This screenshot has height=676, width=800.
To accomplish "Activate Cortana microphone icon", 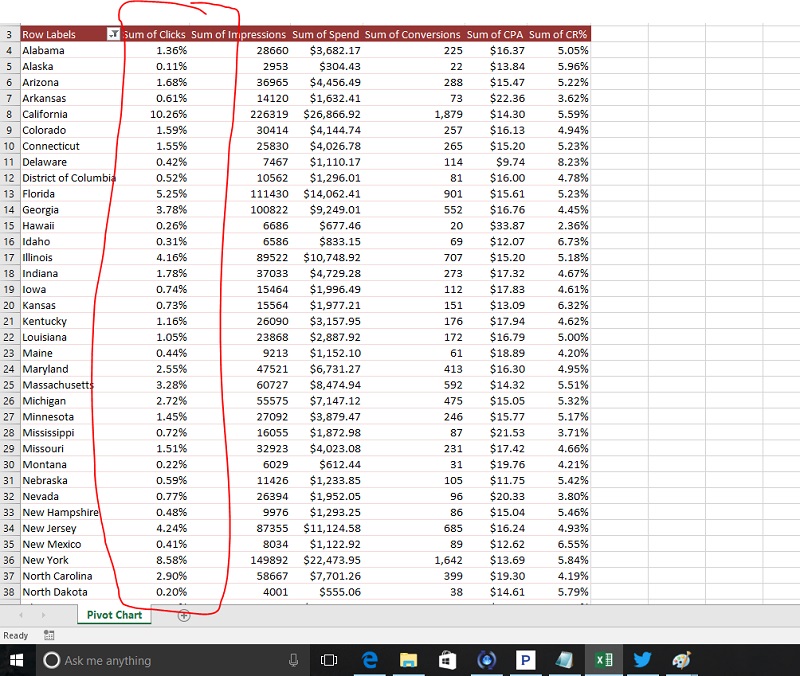I will pos(293,661).
